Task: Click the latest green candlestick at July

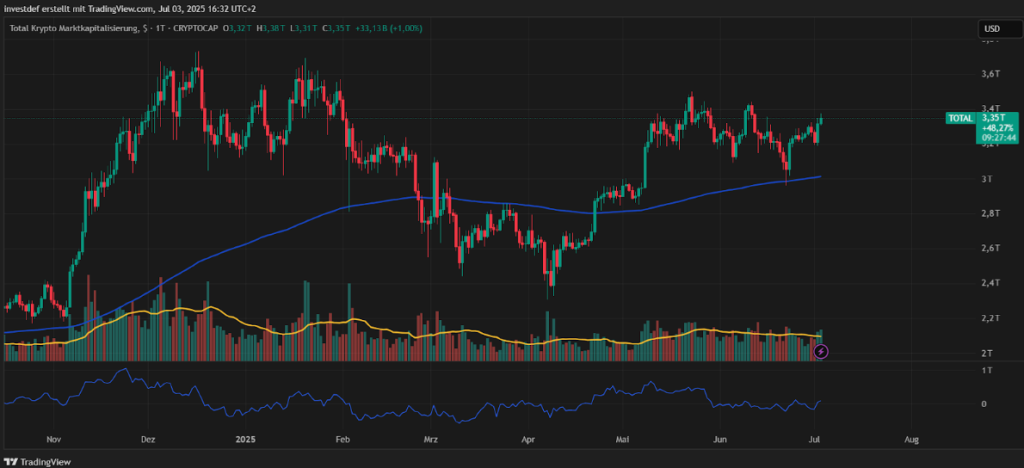Action: (820, 122)
